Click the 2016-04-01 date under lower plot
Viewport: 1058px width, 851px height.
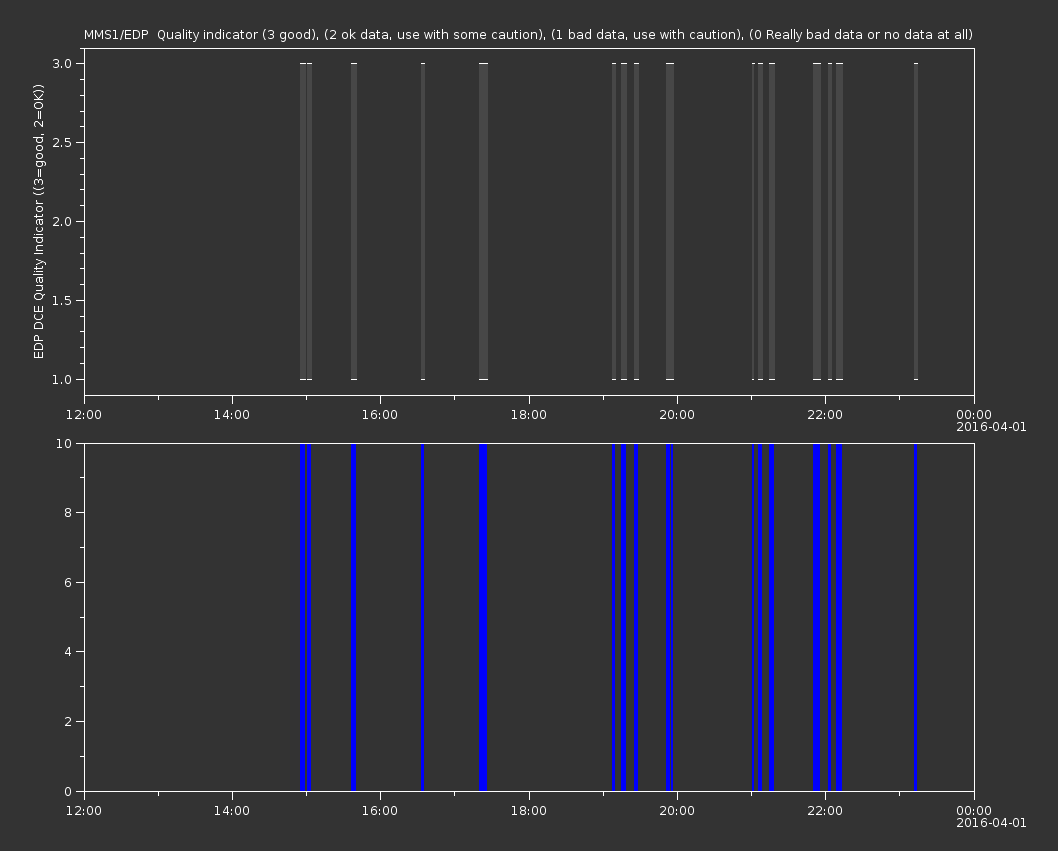(991, 823)
